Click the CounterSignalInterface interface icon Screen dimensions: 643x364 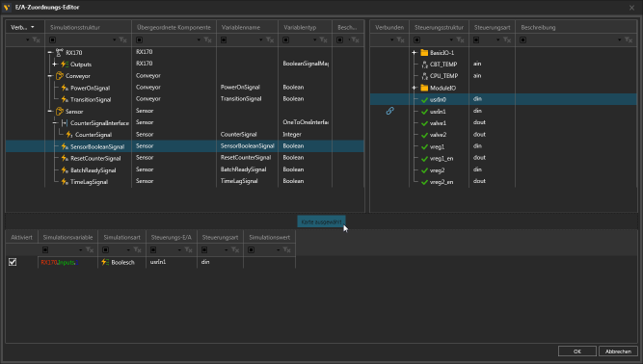64,123
